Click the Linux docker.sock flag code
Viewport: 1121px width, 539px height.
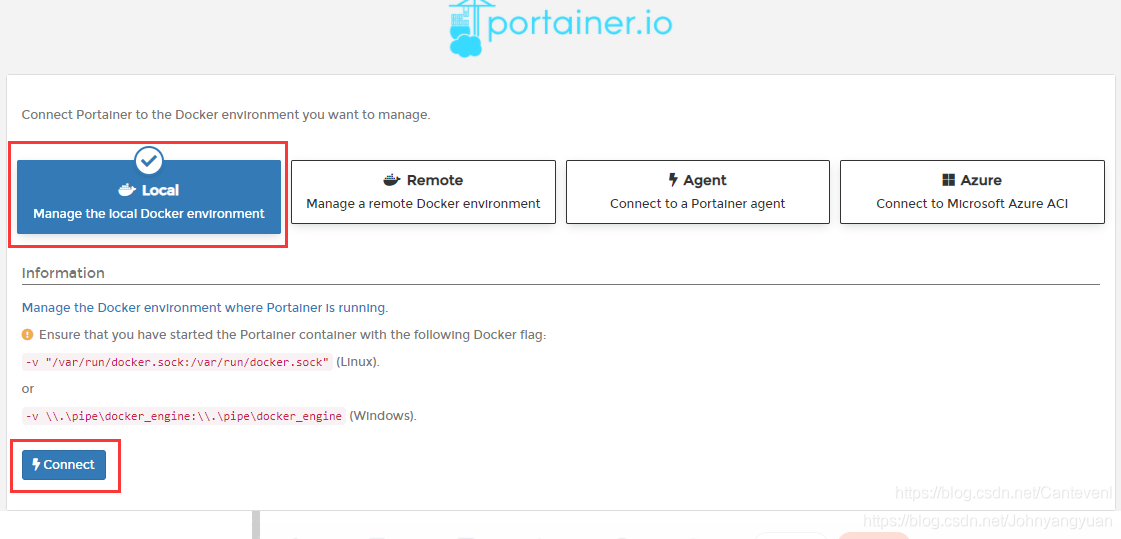coord(177,362)
